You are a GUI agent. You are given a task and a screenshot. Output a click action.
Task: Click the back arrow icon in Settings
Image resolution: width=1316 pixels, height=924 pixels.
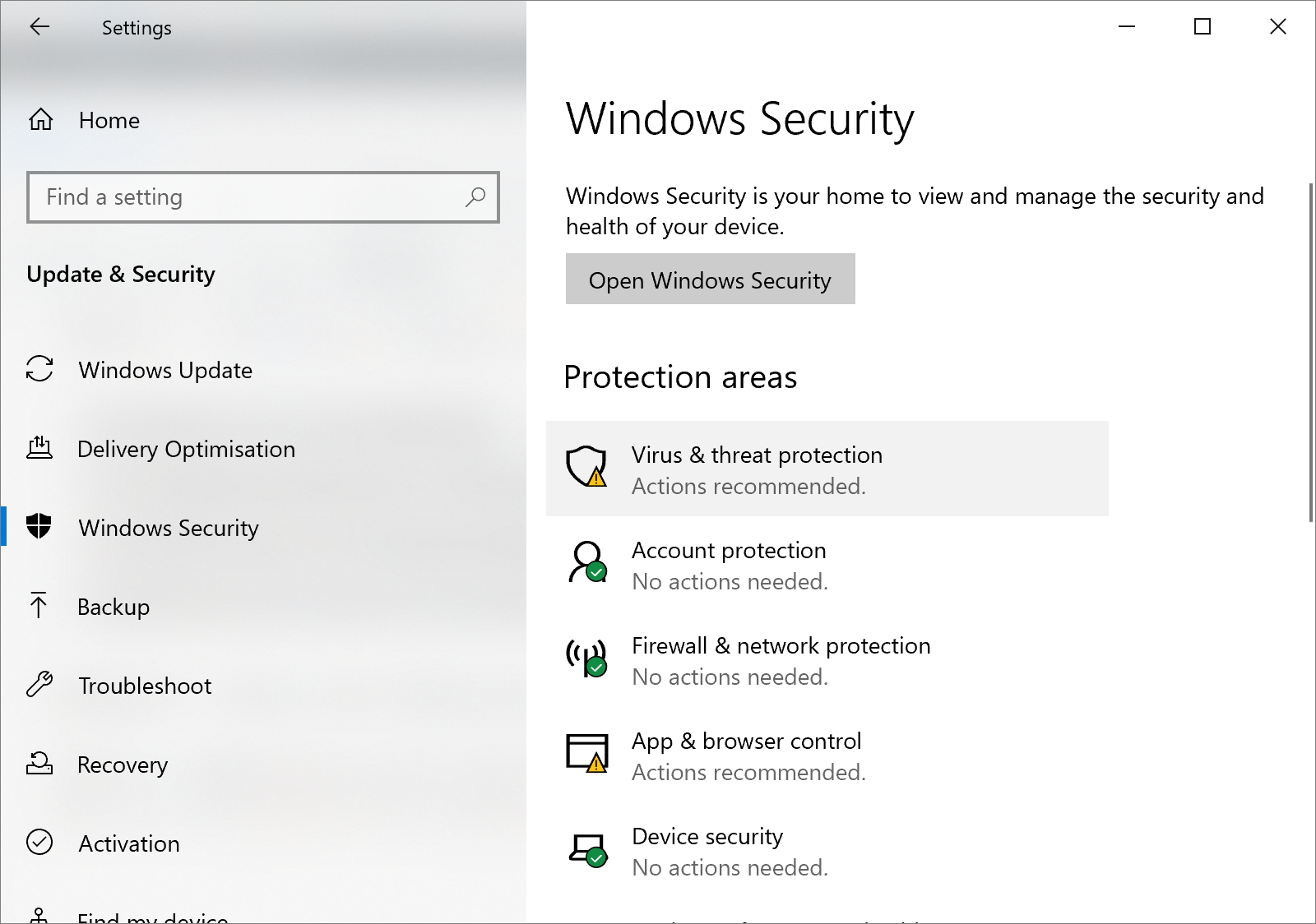pyautogui.click(x=39, y=27)
